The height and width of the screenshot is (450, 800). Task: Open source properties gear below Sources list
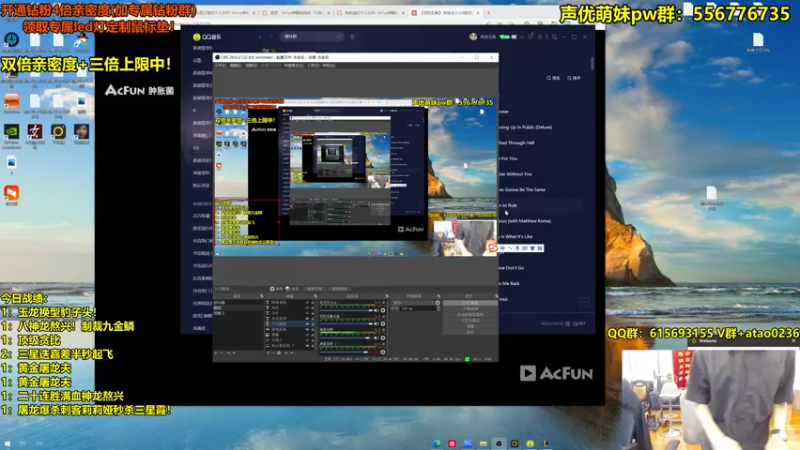[279, 353]
